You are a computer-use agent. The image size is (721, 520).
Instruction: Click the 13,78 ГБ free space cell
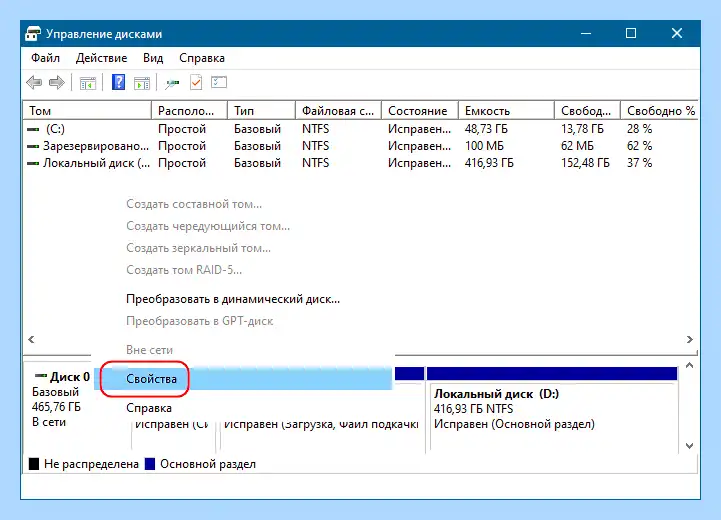(582, 129)
